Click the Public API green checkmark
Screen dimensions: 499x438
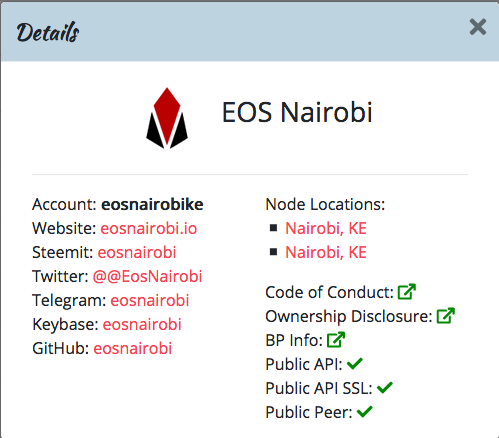pos(355,364)
